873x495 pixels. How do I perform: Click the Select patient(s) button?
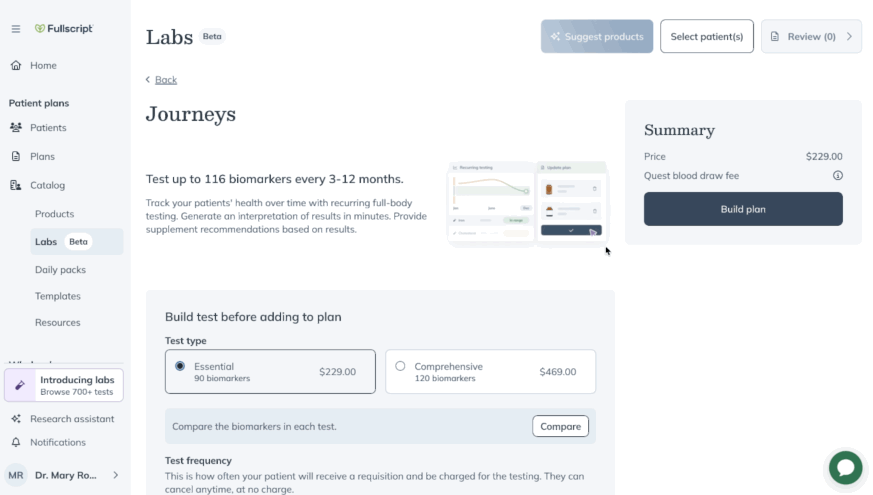point(707,36)
